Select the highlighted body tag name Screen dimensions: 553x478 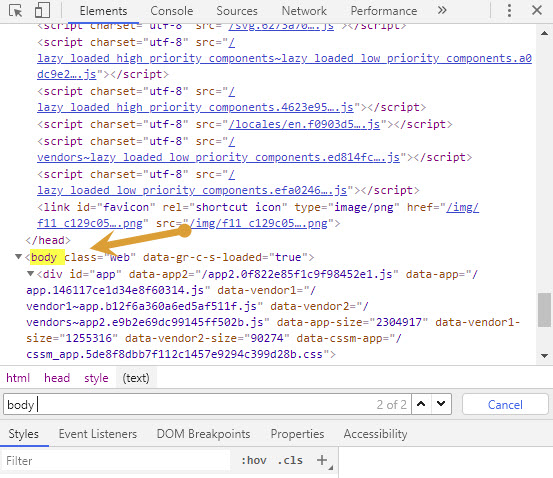tap(44, 257)
